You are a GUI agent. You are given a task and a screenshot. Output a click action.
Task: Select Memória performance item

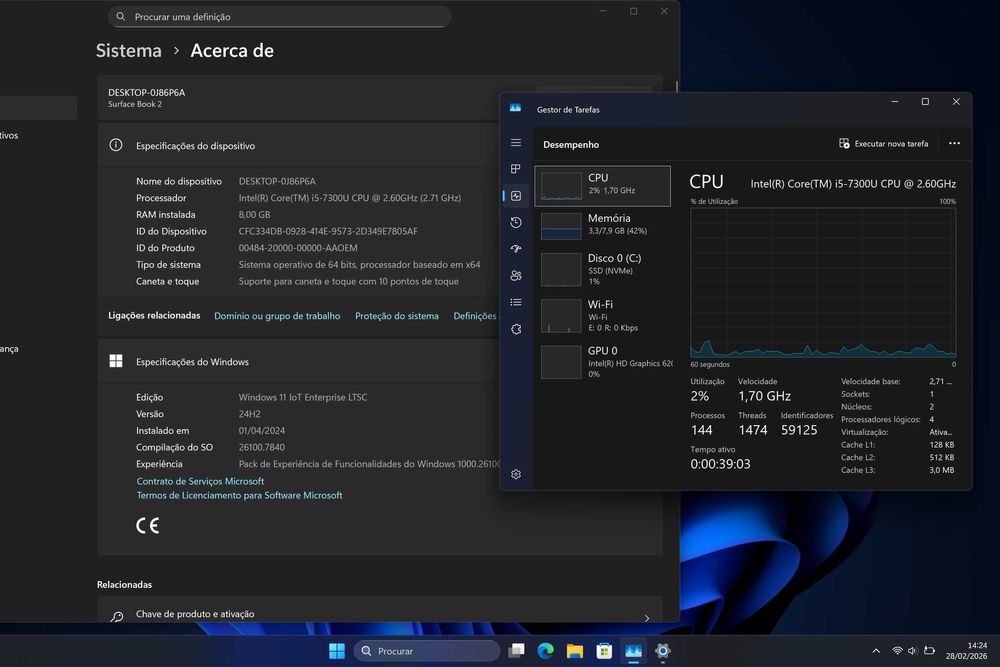(x=603, y=226)
